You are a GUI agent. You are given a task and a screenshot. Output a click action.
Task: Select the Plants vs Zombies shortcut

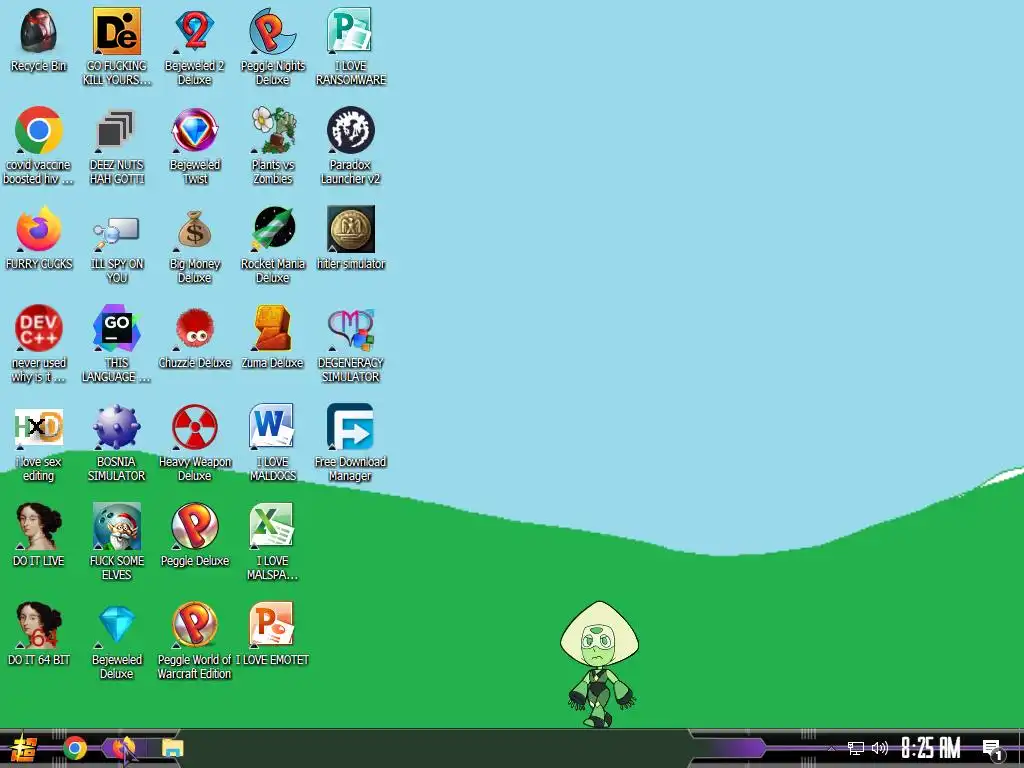(x=272, y=130)
